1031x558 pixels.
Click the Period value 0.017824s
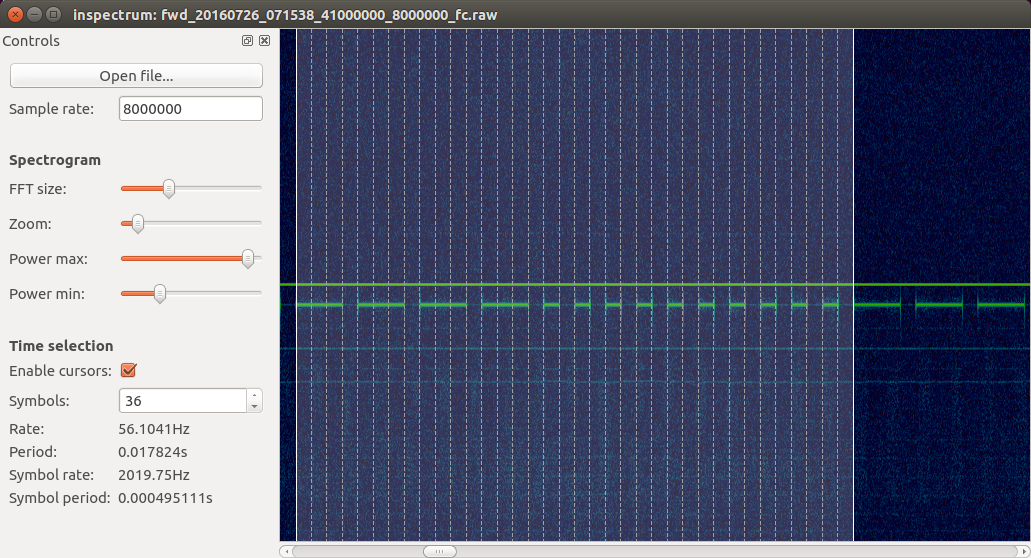(x=153, y=452)
